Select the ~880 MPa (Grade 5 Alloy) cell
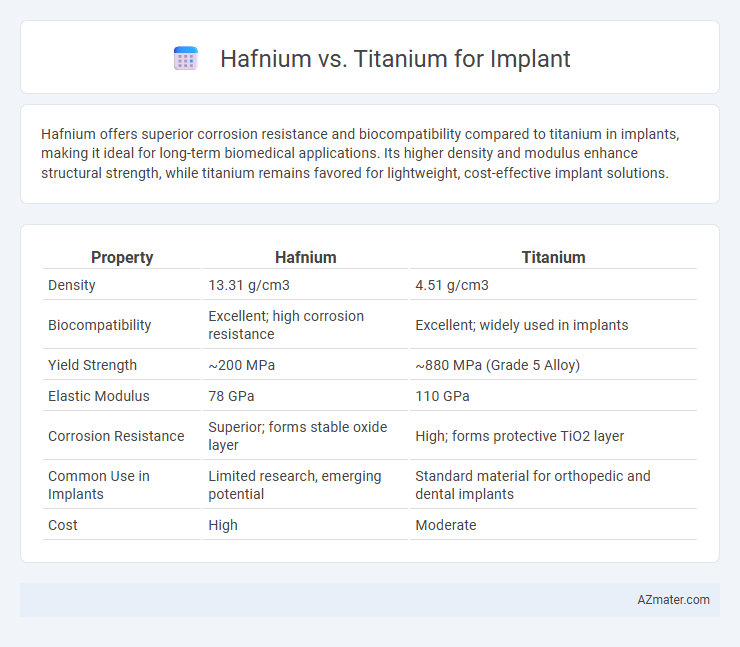This screenshot has height=647, width=740. (553, 365)
